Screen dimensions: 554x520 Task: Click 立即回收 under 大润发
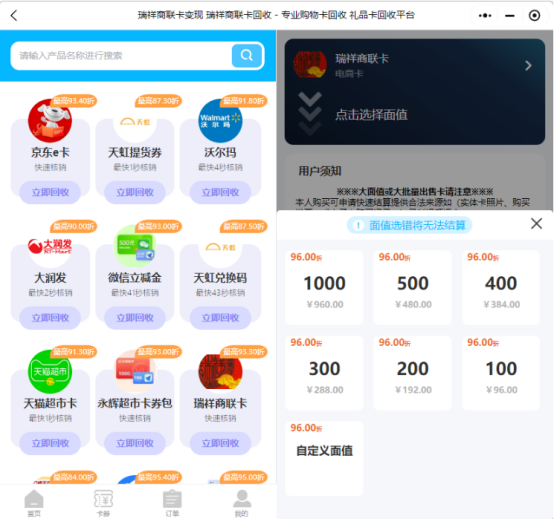[50, 318]
